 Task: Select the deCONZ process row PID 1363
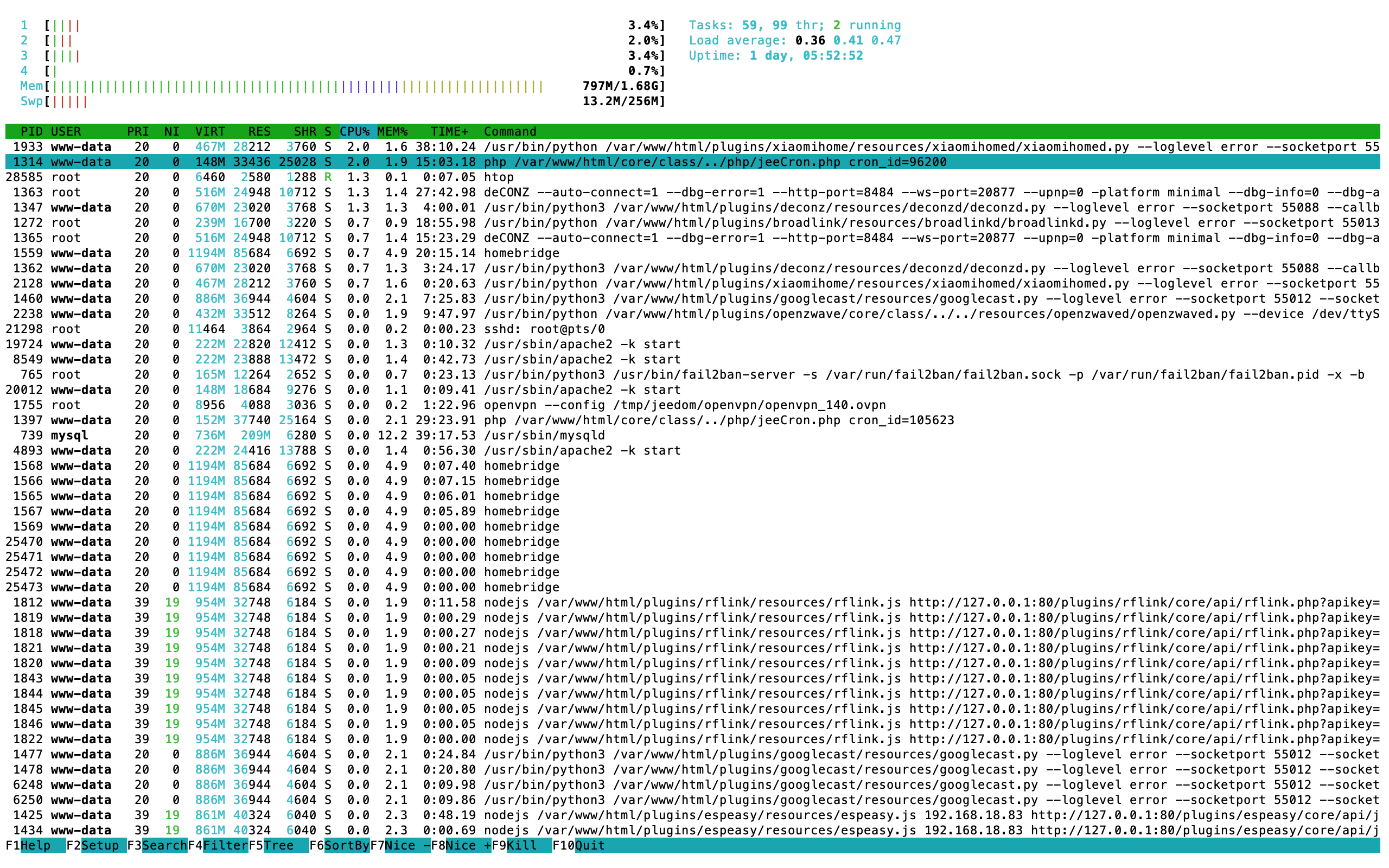[693, 192]
